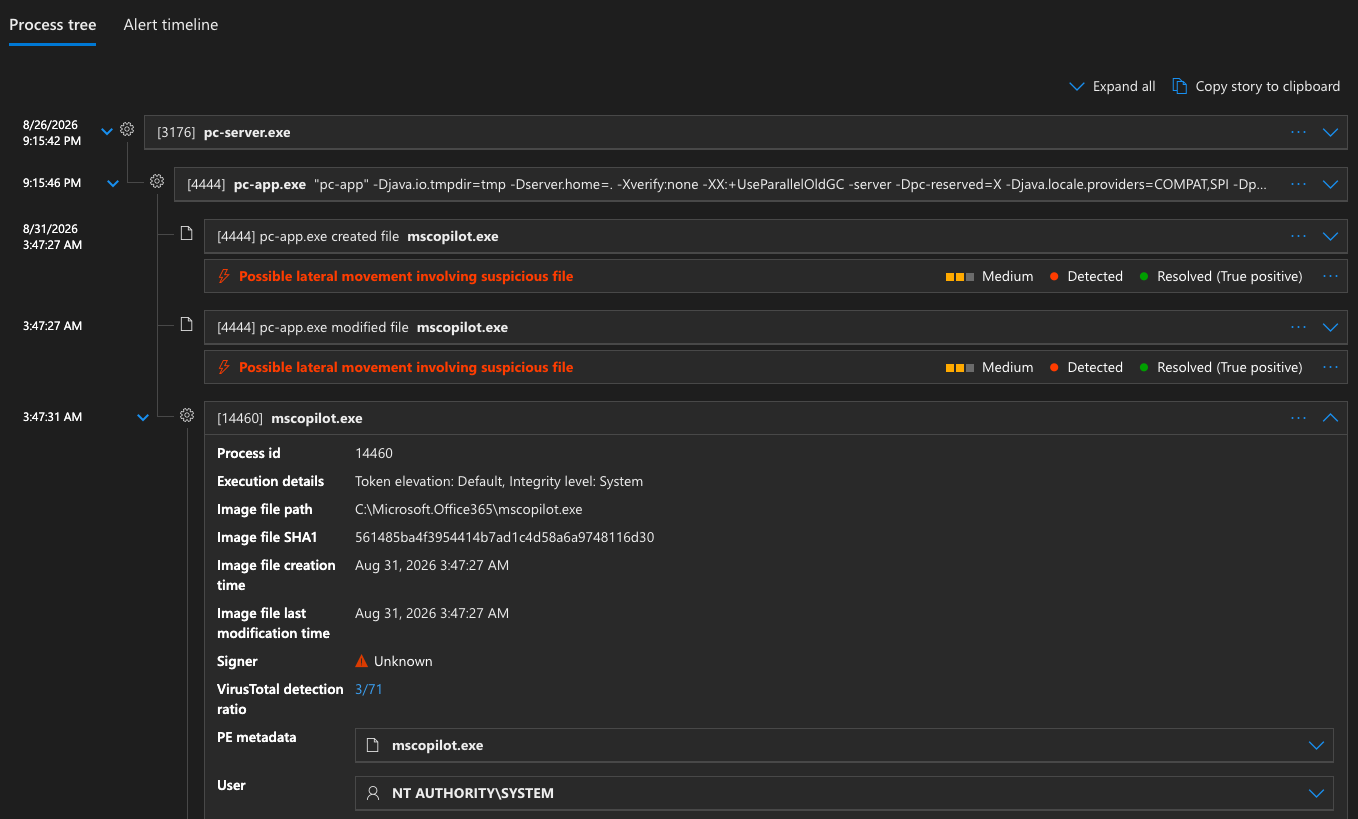1358x819 pixels.
Task: Click Detected status on second alert
Action: click(x=1086, y=367)
